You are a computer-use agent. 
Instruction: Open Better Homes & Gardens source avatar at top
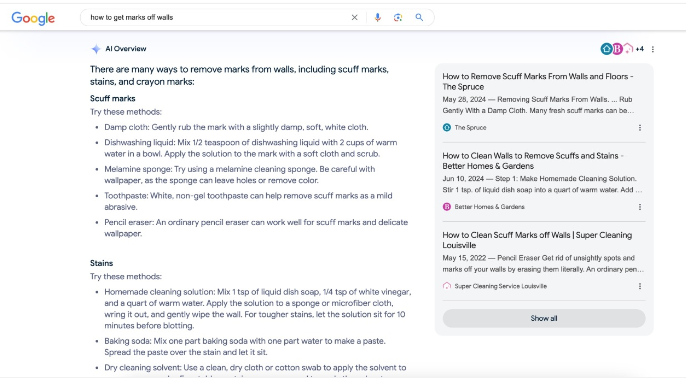tap(617, 49)
